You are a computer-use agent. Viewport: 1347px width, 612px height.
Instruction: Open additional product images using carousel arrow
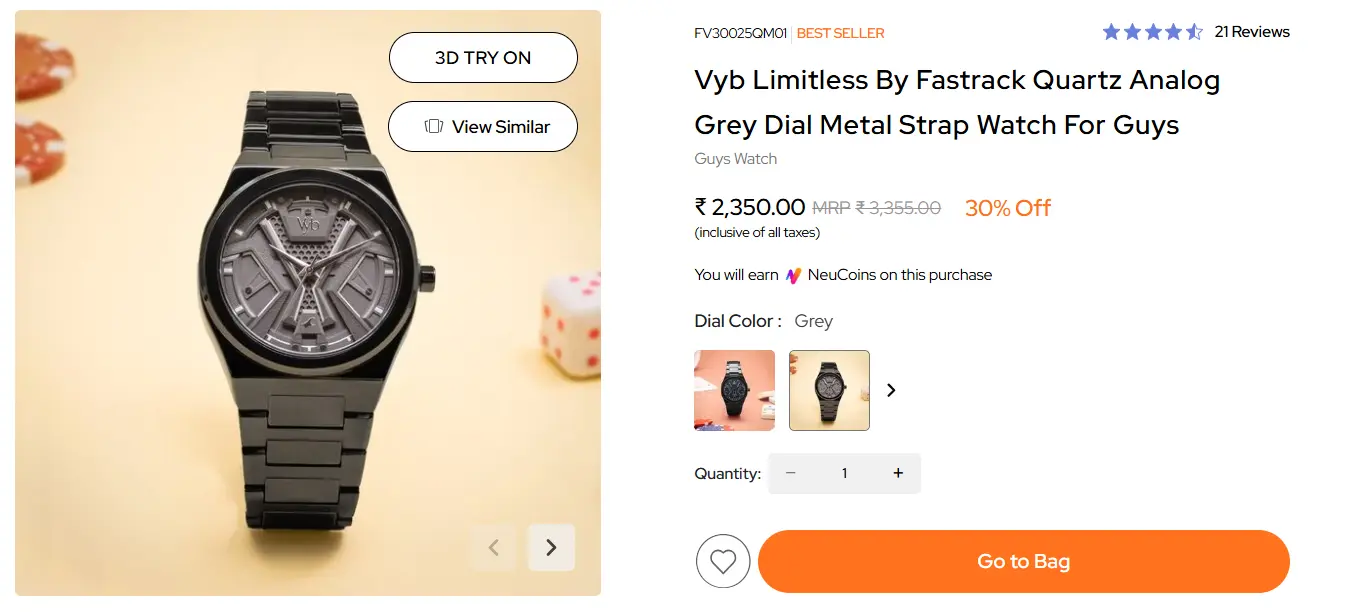551,548
